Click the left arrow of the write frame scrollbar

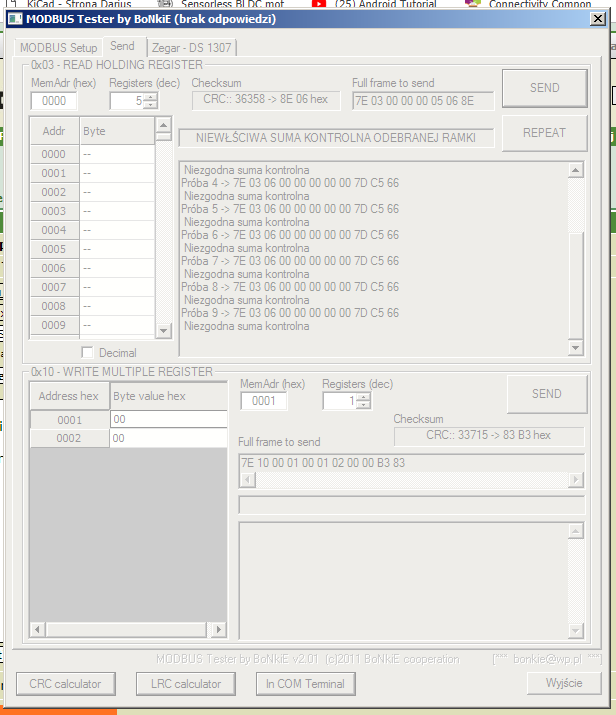click(247, 480)
